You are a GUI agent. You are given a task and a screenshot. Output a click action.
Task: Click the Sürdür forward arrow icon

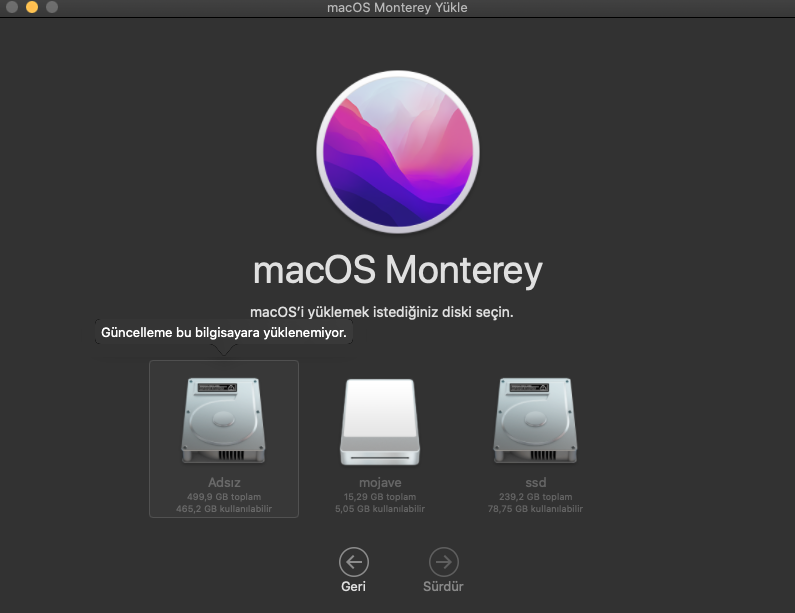pyautogui.click(x=443, y=561)
